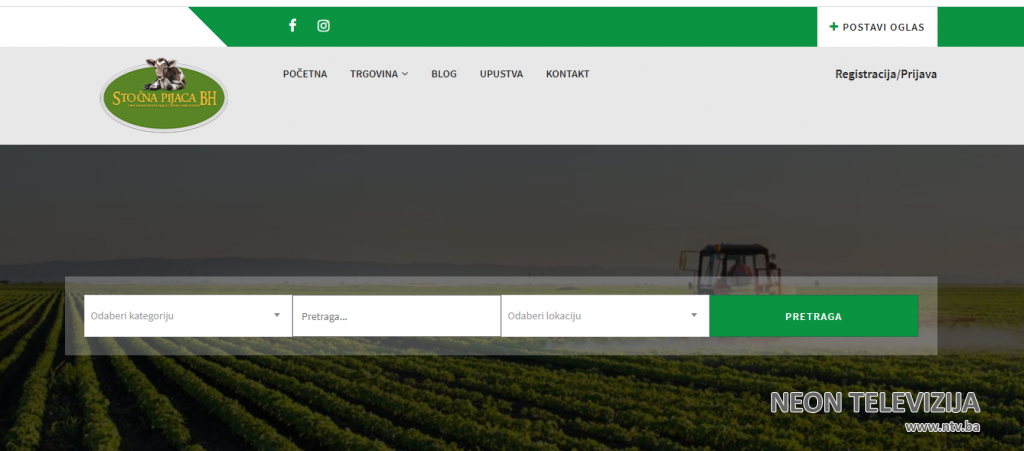Screen dimensions: 1024x451
Task: Open the Odaberi lokaciju dropdown
Action: (596, 316)
